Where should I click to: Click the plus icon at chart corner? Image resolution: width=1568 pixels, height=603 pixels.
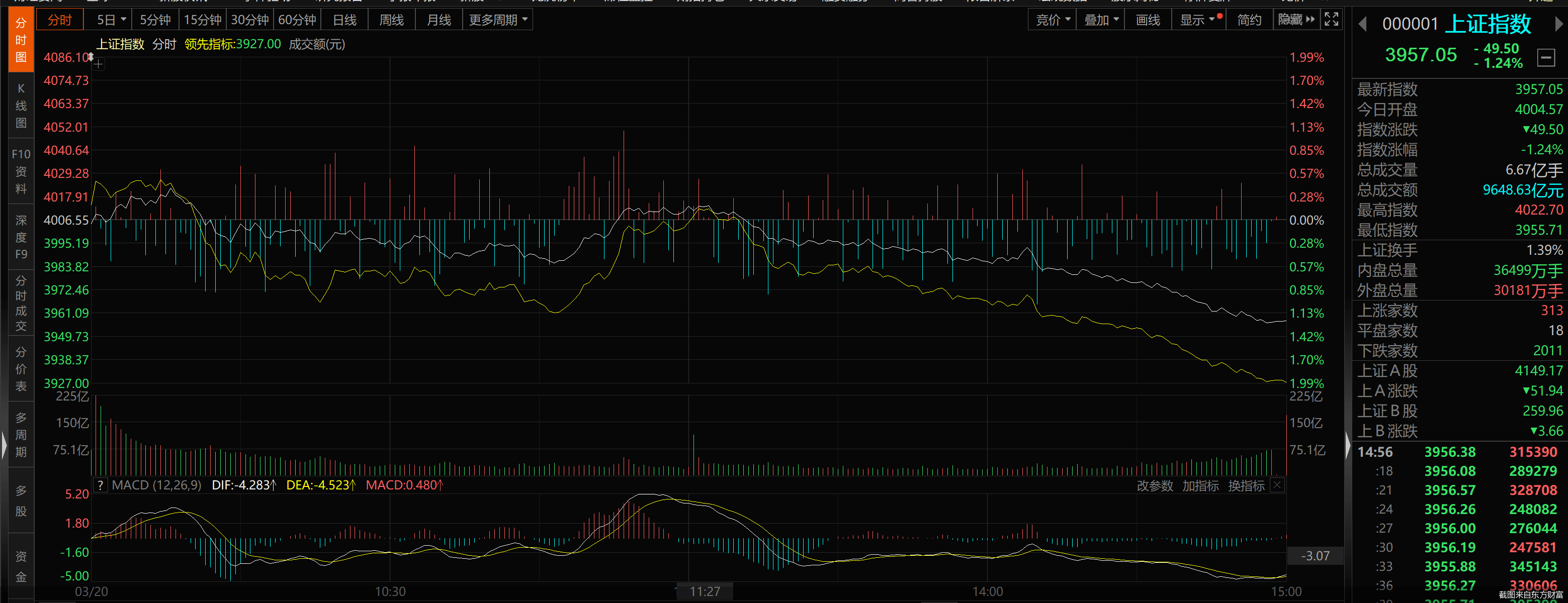click(x=99, y=64)
